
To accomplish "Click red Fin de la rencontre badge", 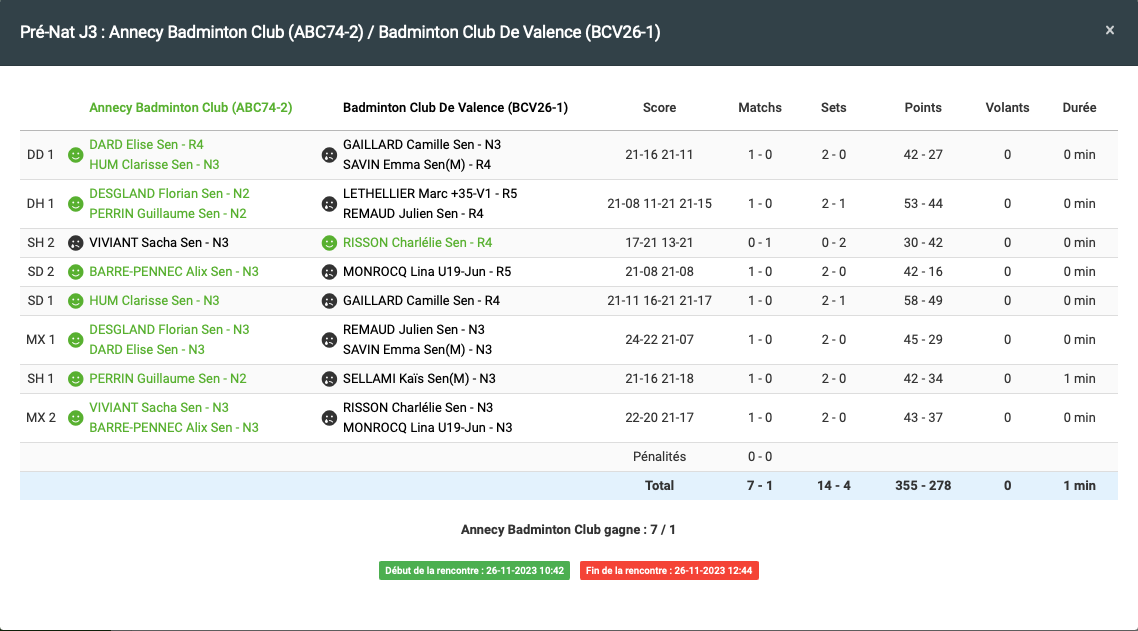I will click(x=668, y=571).
